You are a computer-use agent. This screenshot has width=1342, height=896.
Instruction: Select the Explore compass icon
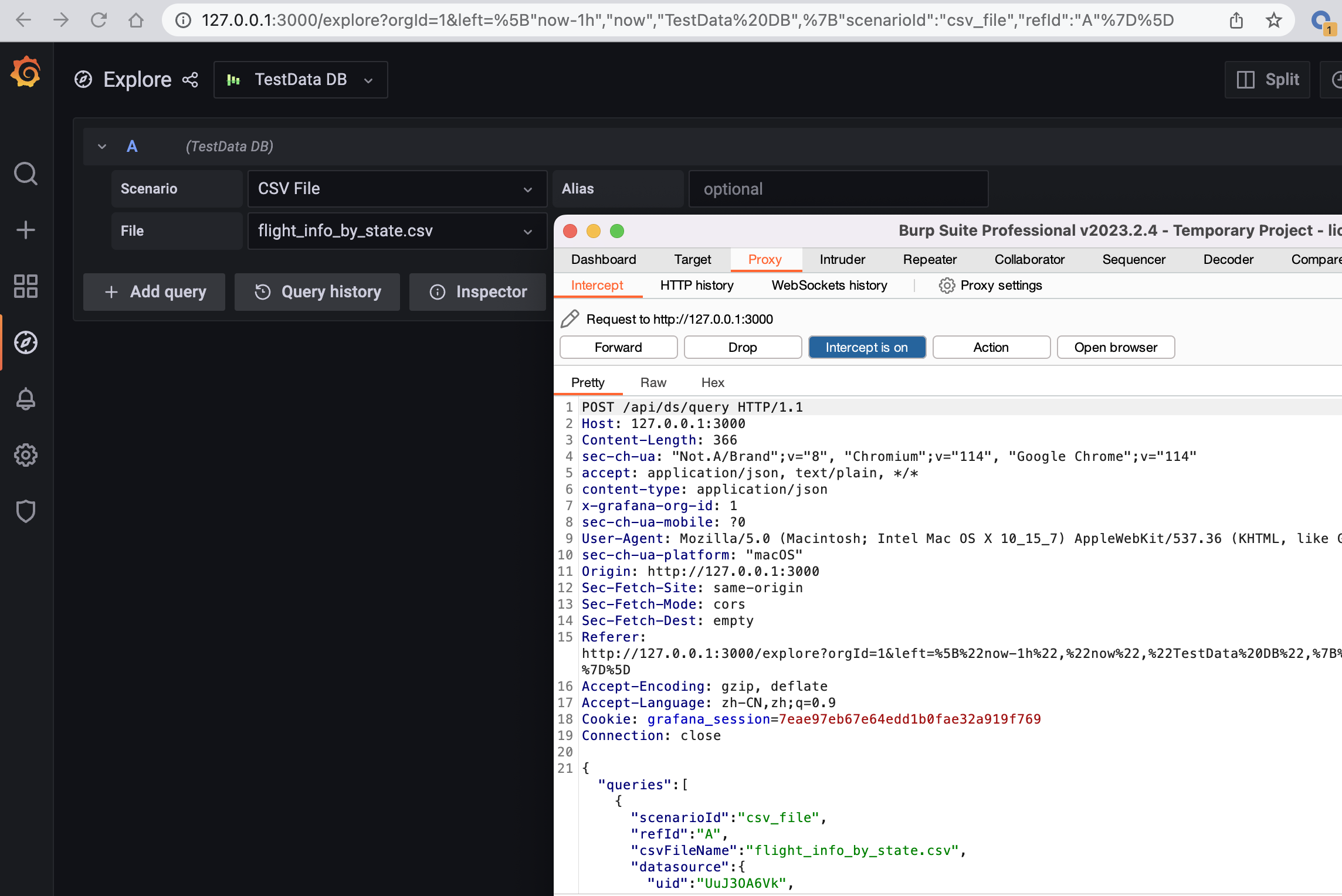26,342
